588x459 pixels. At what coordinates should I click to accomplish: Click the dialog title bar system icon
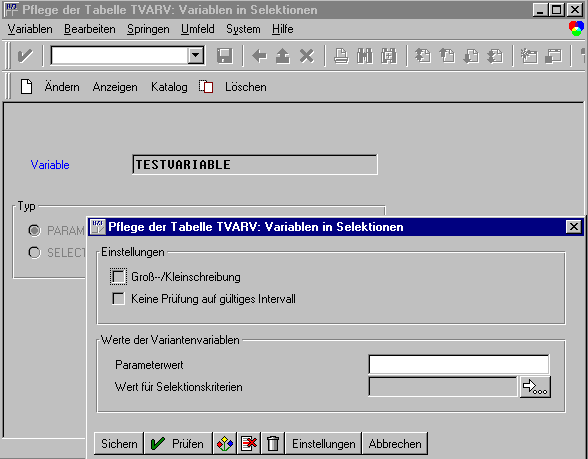click(98, 227)
